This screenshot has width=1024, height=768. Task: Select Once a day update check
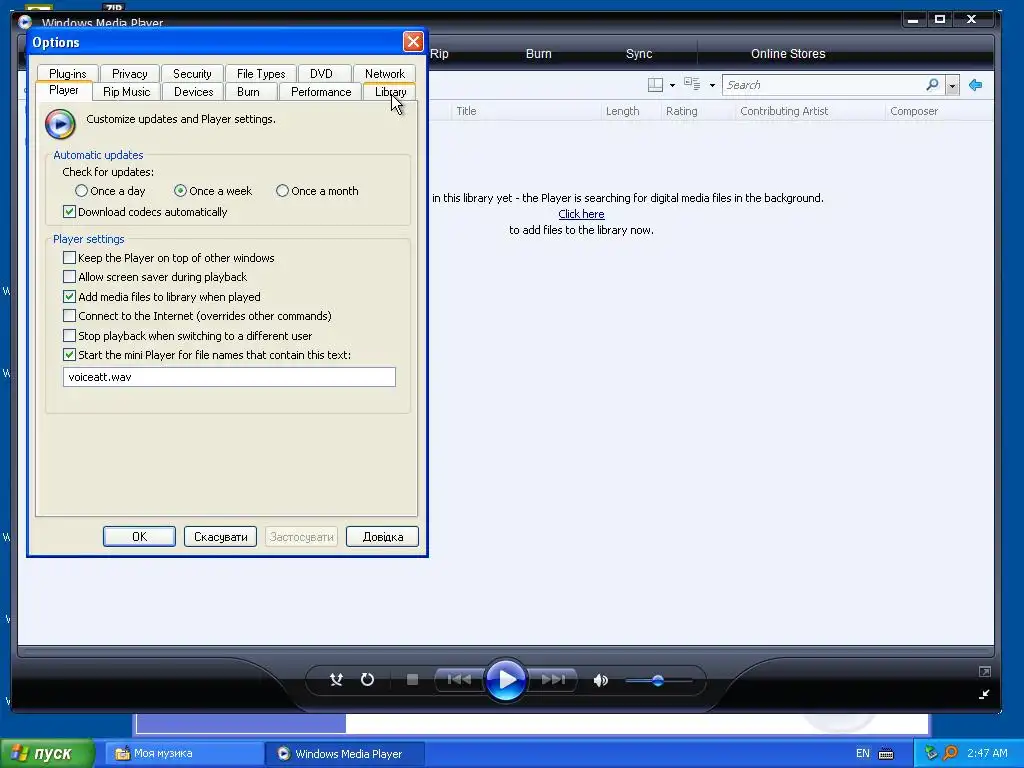pyautogui.click(x=81, y=191)
